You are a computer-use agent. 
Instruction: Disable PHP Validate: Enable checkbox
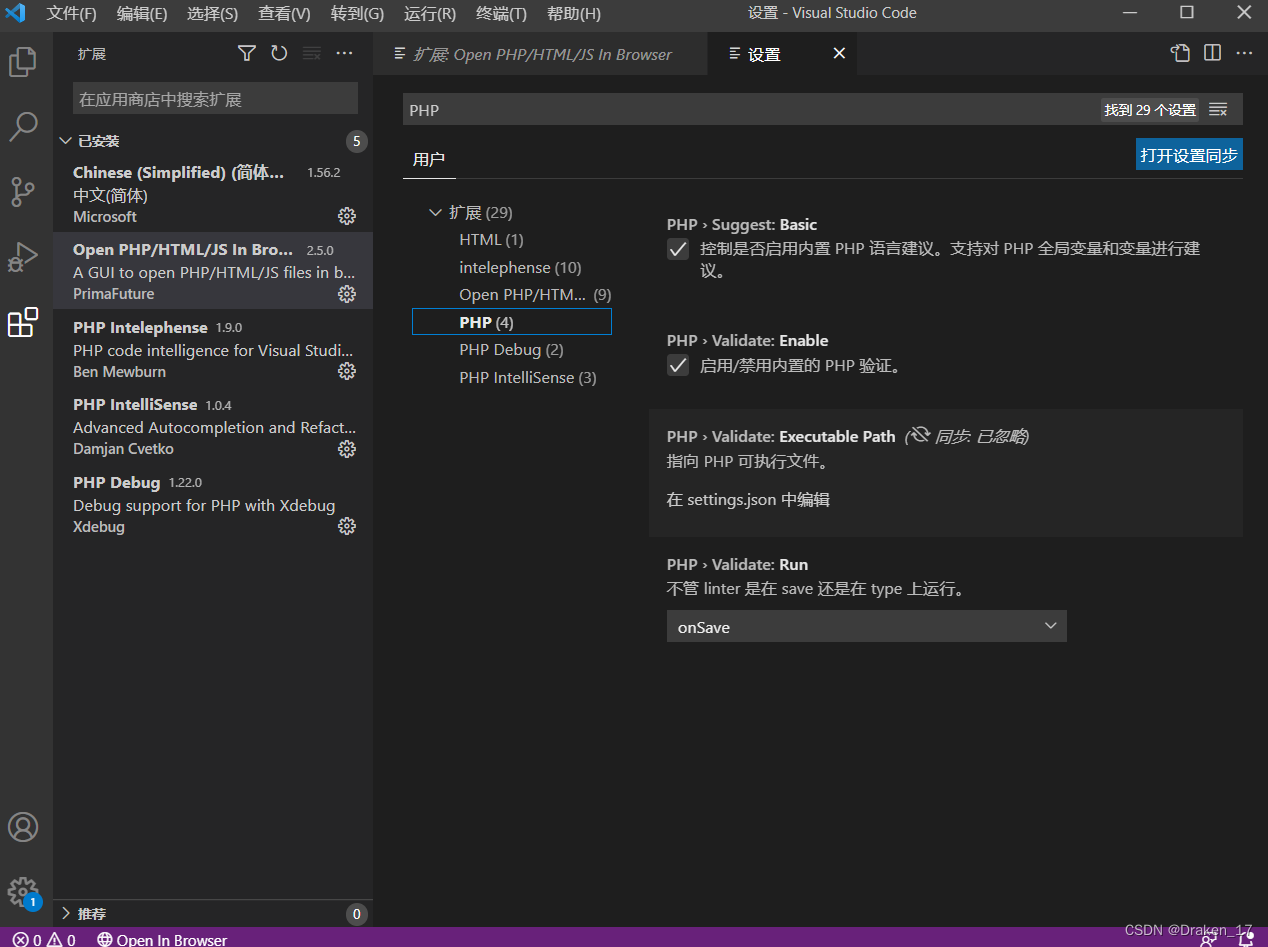point(677,364)
